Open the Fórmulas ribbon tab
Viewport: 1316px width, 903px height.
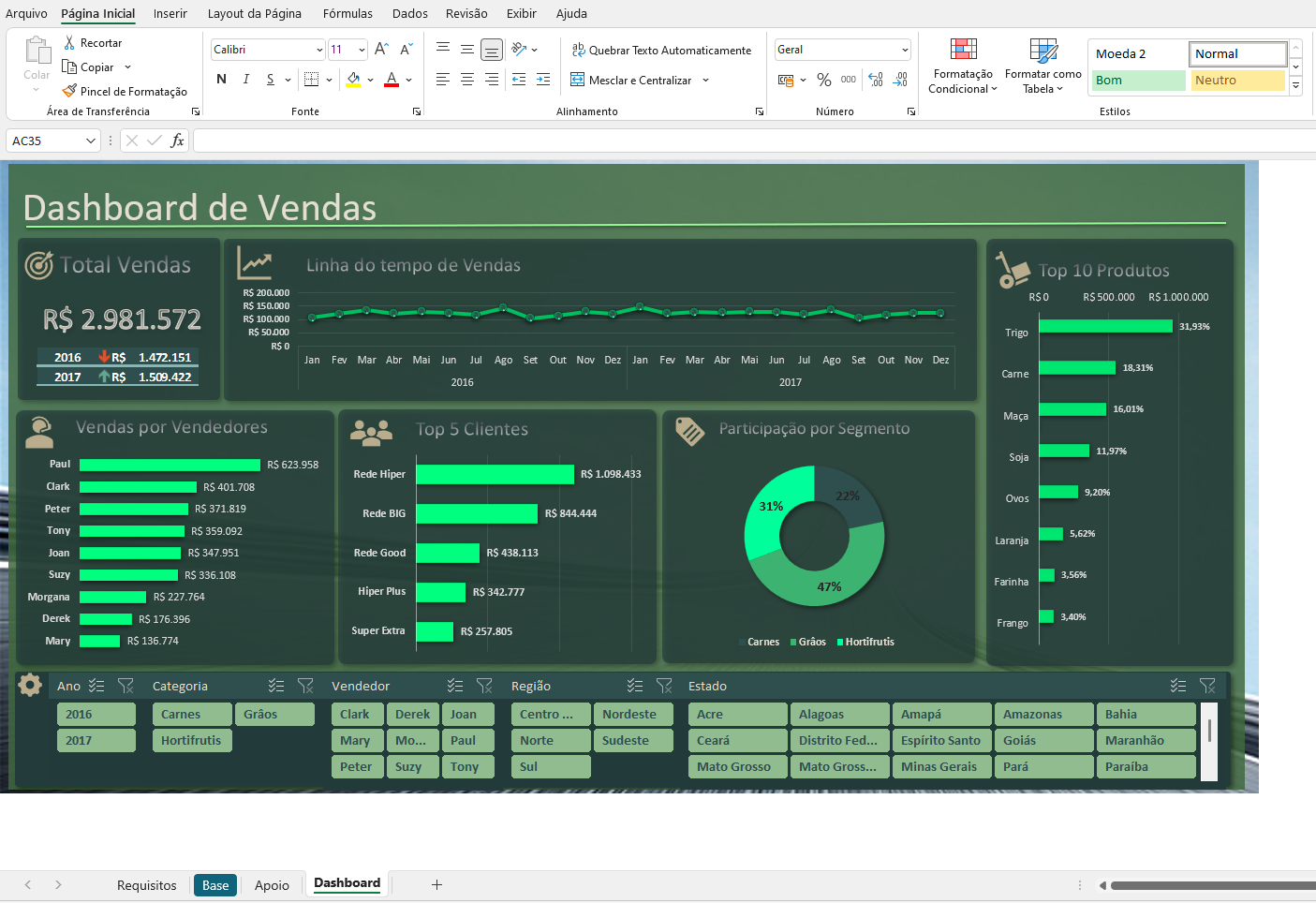pyautogui.click(x=347, y=13)
